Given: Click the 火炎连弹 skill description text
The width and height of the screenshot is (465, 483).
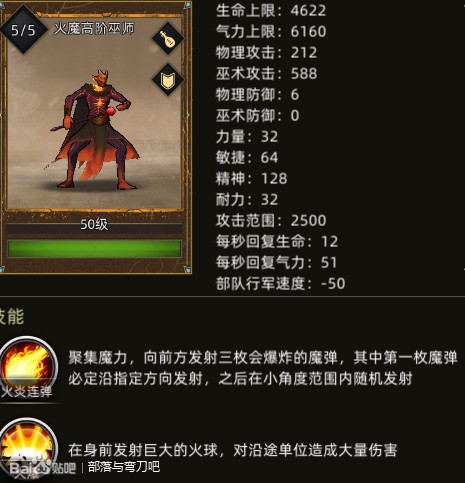Looking at the screenshot, I should pos(263,368).
